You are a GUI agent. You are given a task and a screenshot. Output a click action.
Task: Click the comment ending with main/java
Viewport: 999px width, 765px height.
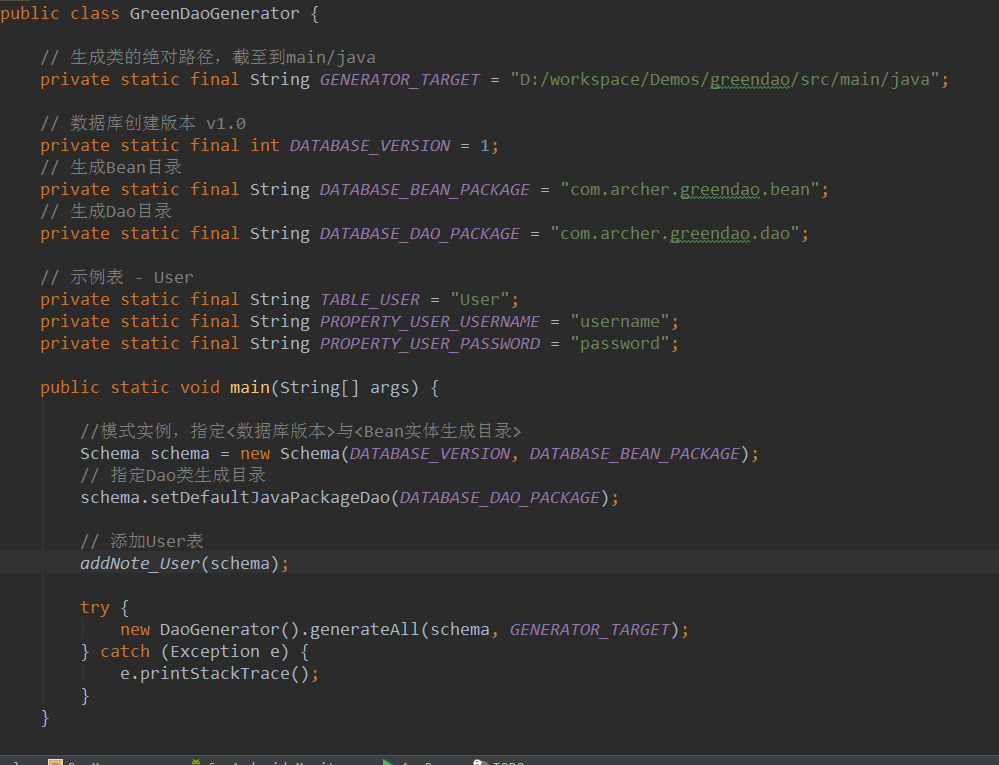(x=208, y=57)
